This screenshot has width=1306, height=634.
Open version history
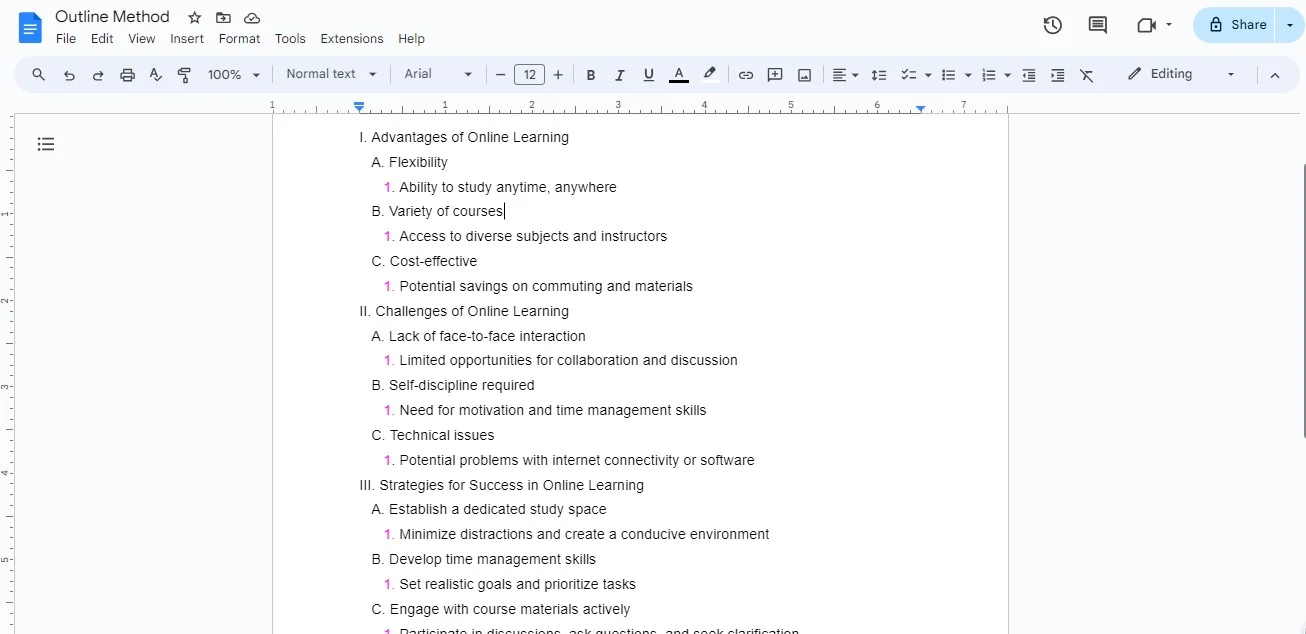[1052, 25]
